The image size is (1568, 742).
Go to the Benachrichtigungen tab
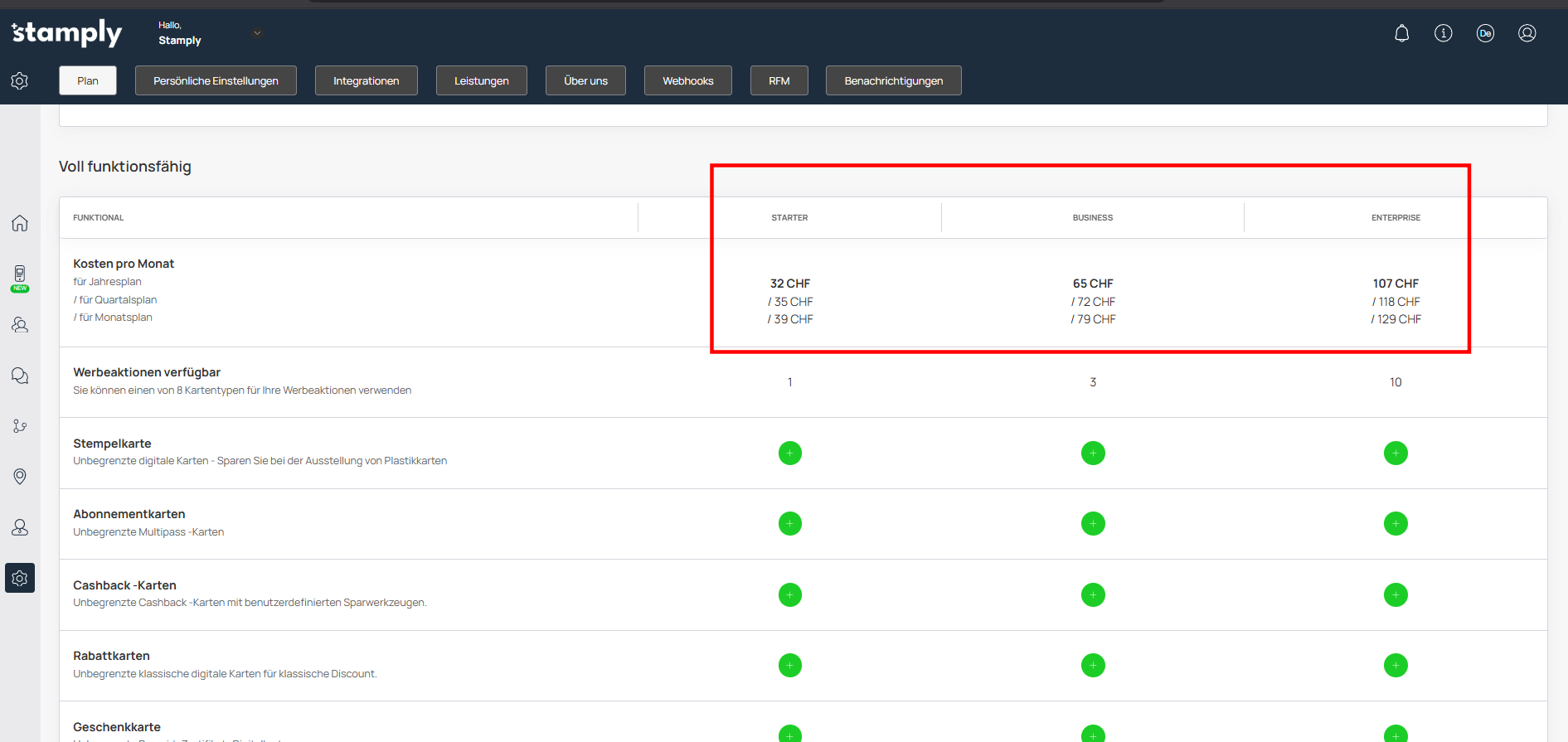click(893, 80)
